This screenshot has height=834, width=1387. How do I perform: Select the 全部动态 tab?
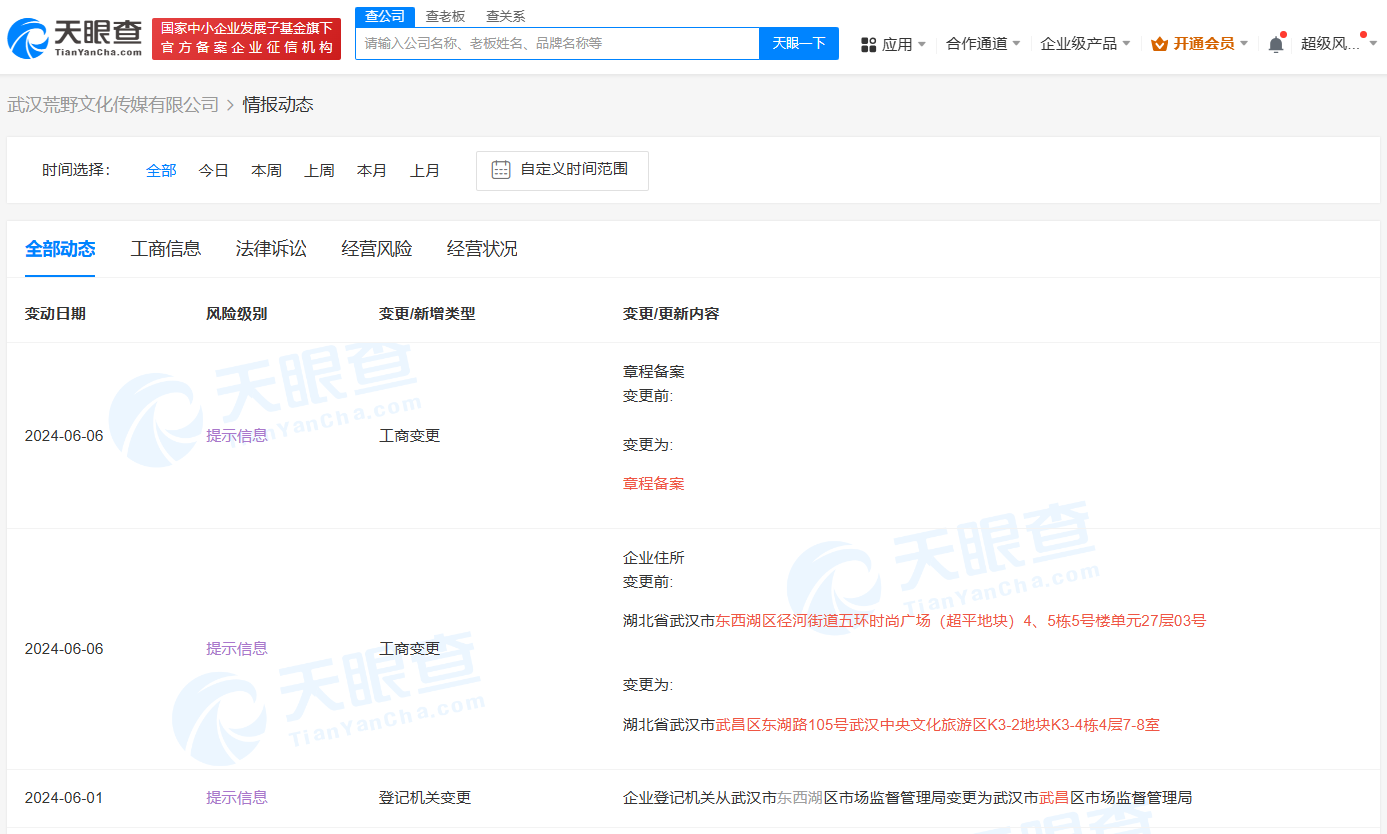coord(60,249)
